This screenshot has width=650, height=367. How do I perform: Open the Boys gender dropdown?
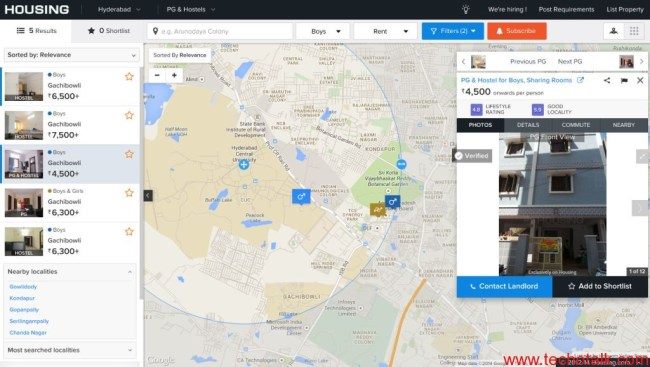323,31
